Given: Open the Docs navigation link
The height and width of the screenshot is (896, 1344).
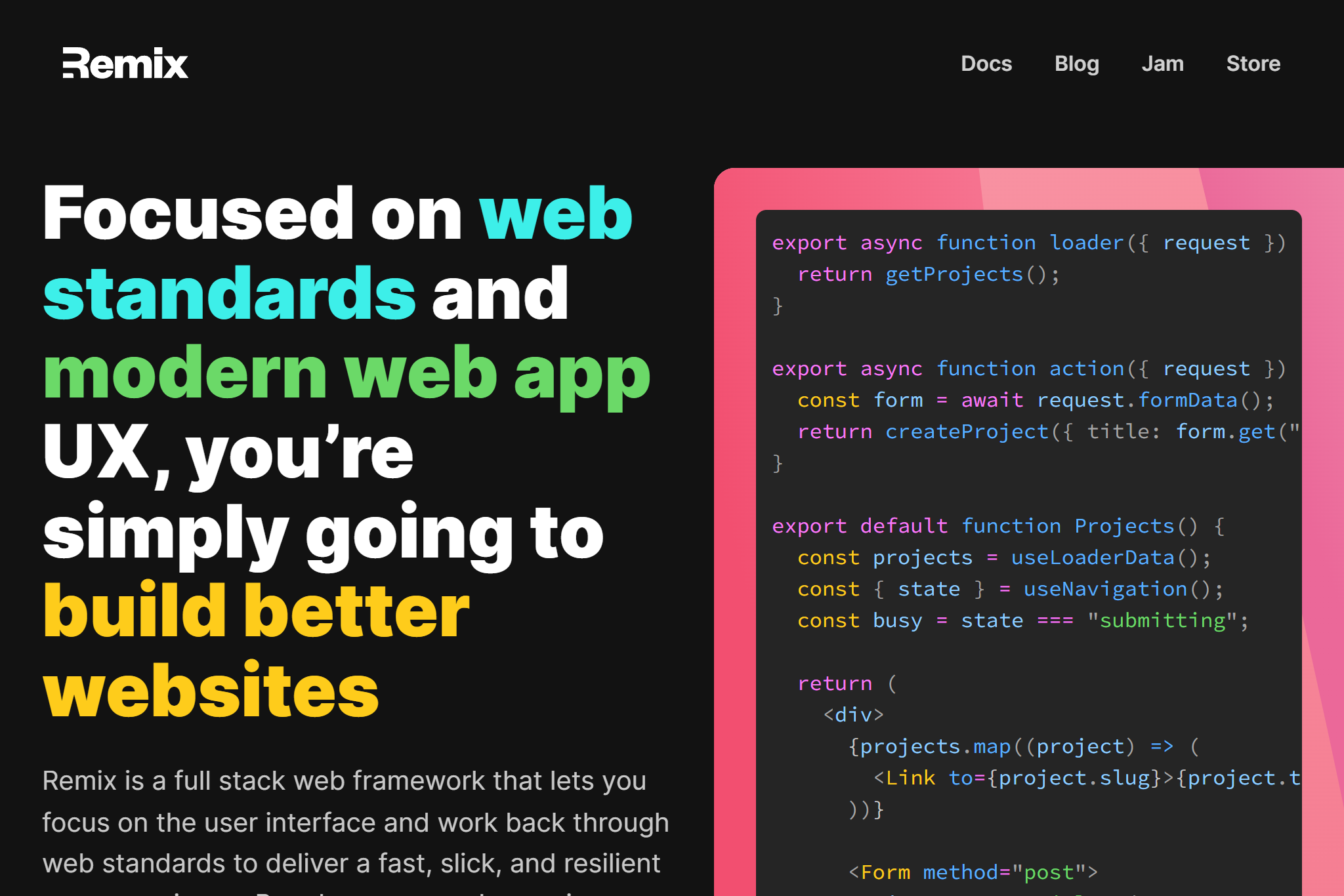Looking at the screenshot, I should (x=986, y=64).
